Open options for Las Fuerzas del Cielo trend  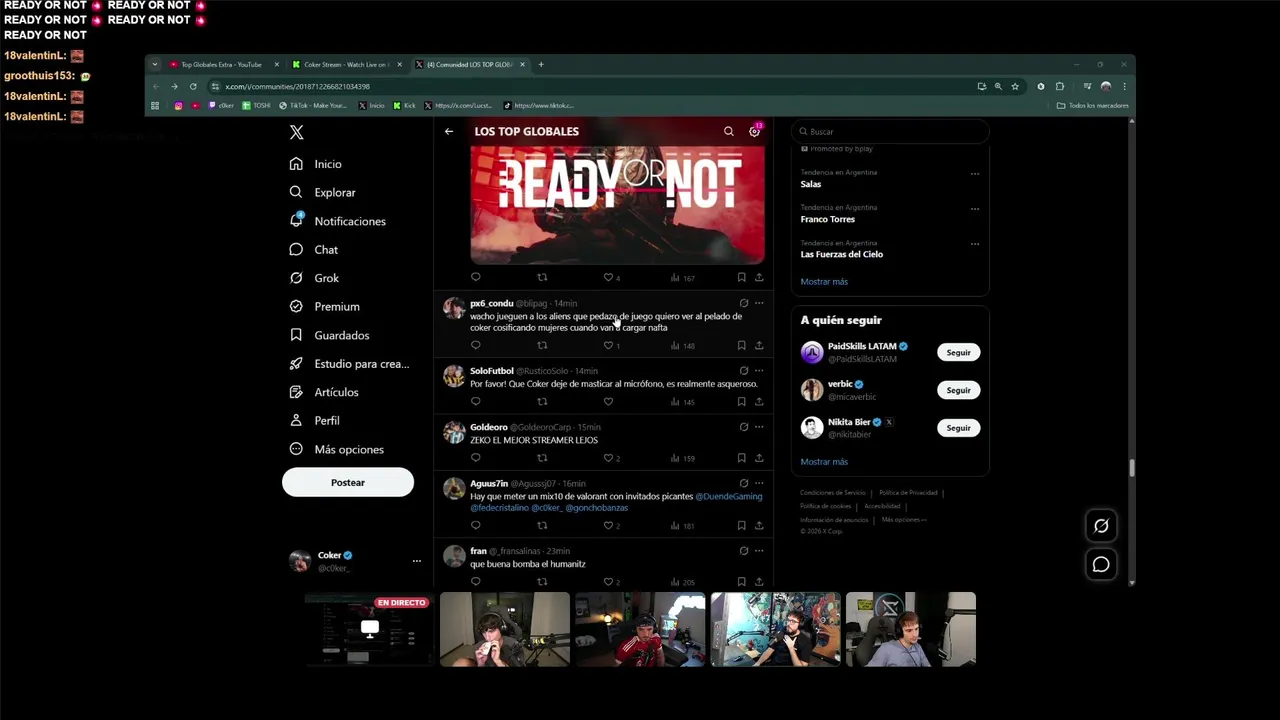point(975,244)
